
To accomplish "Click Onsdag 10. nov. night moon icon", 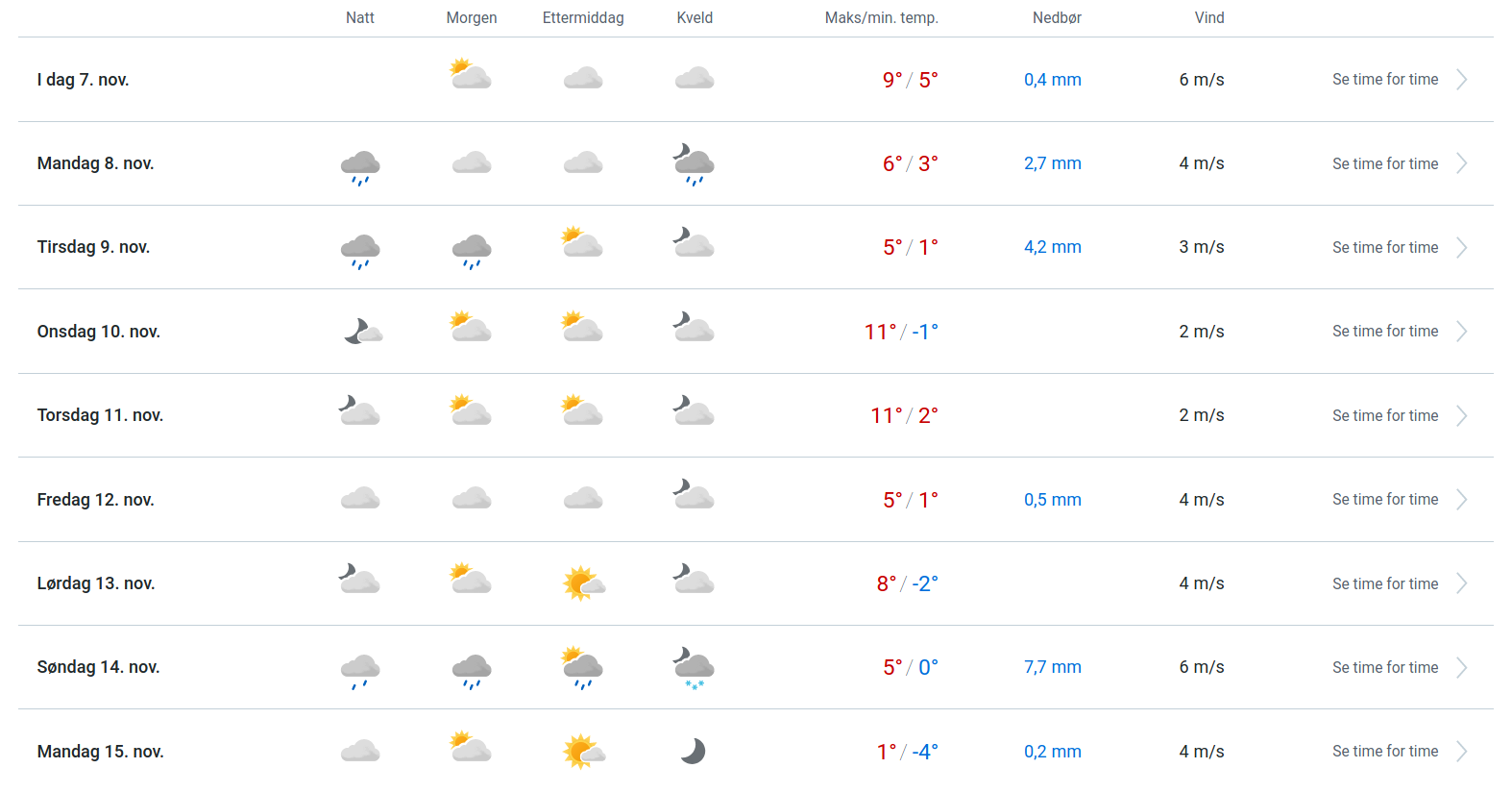I will 362,332.
